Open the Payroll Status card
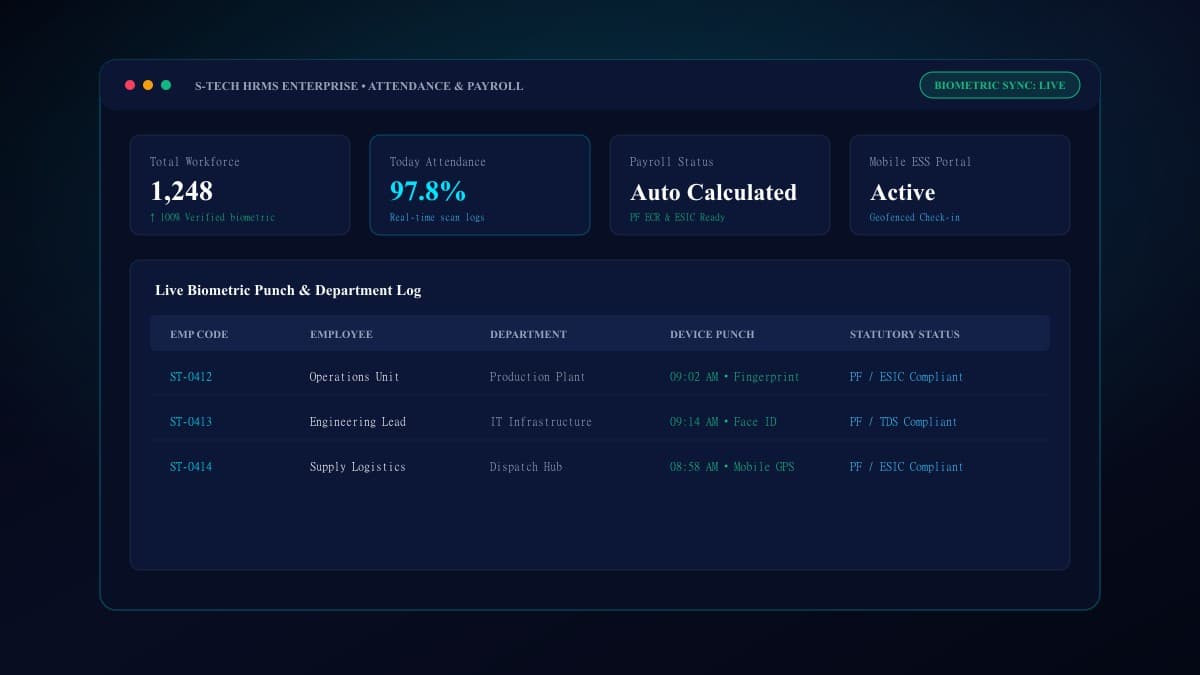Screen dimensions: 1200x675 coord(720,185)
